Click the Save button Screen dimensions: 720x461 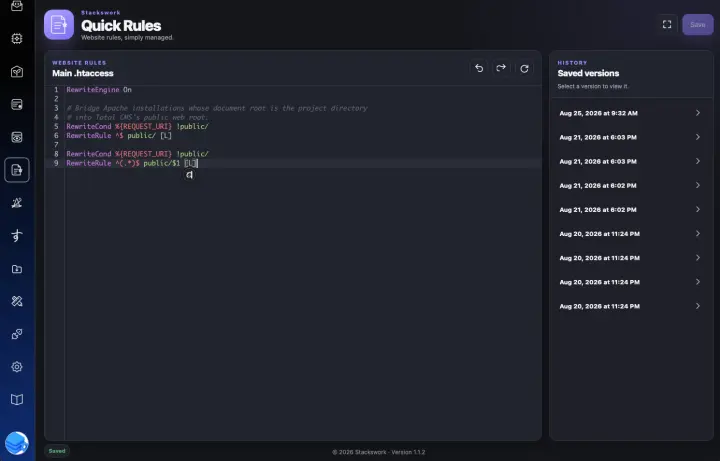click(x=698, y=25)
